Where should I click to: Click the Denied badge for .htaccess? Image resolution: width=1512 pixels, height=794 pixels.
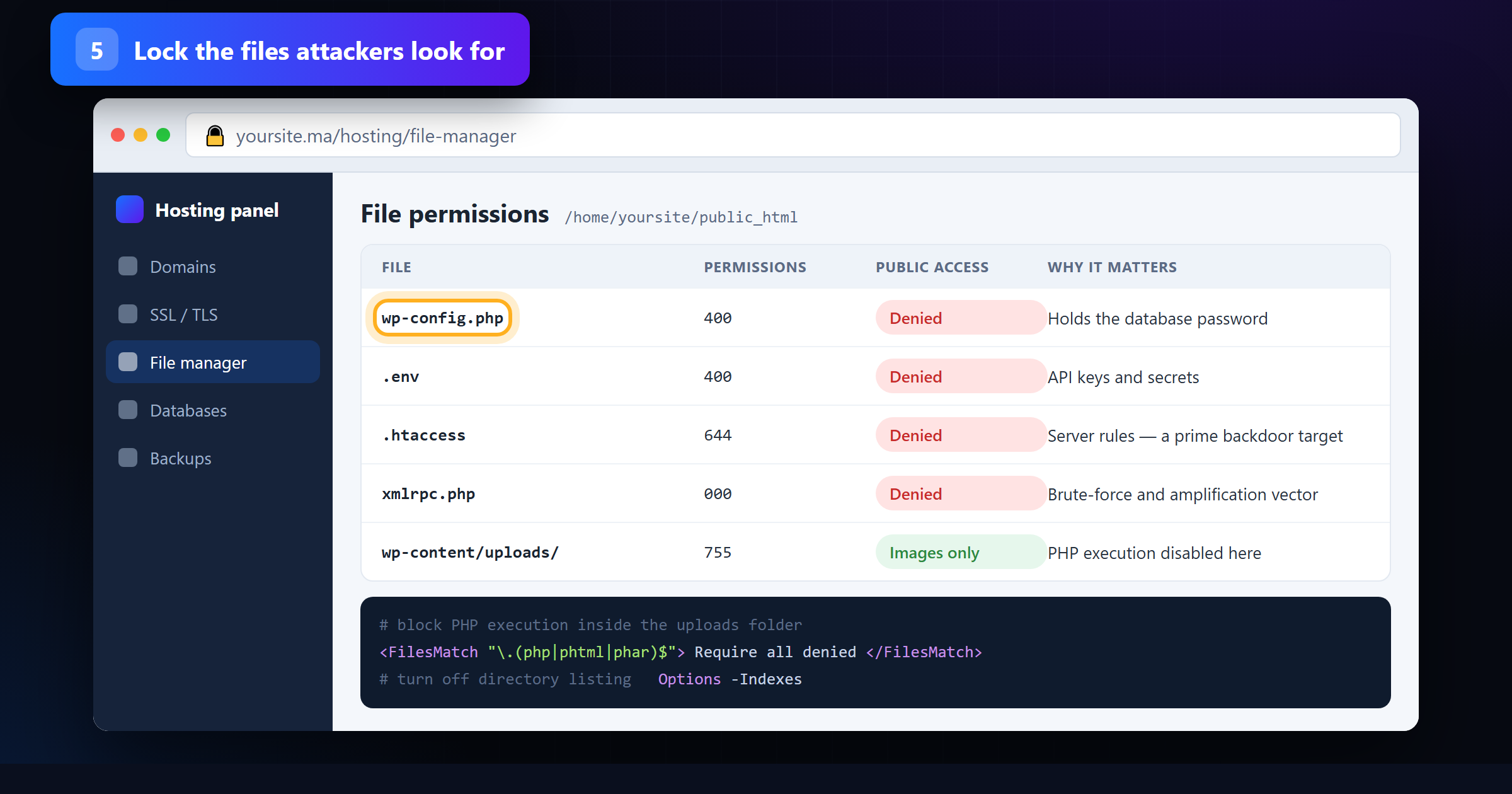[961, 435]
